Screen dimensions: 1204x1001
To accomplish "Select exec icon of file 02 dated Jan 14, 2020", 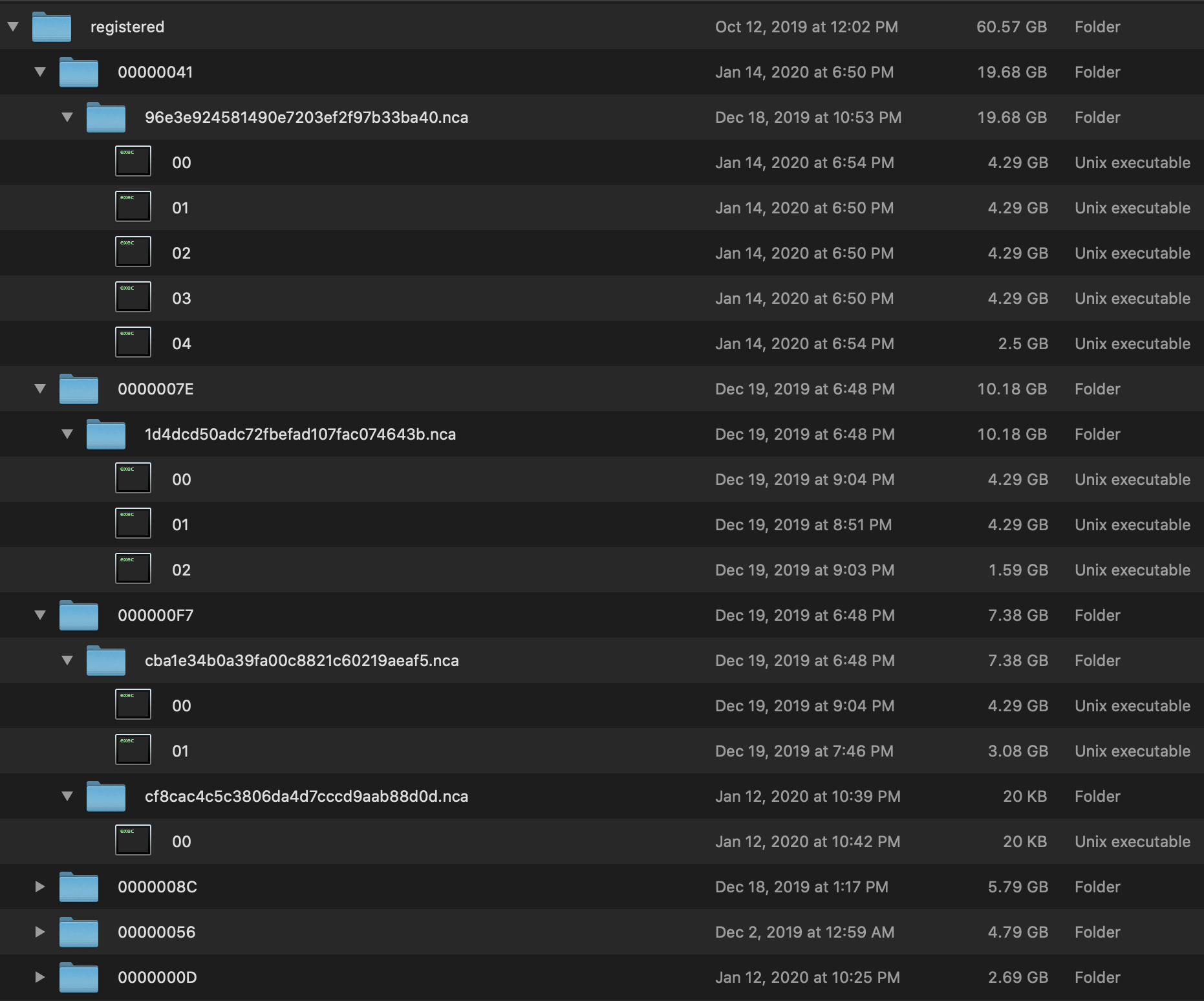I will [x=133, y=252].
